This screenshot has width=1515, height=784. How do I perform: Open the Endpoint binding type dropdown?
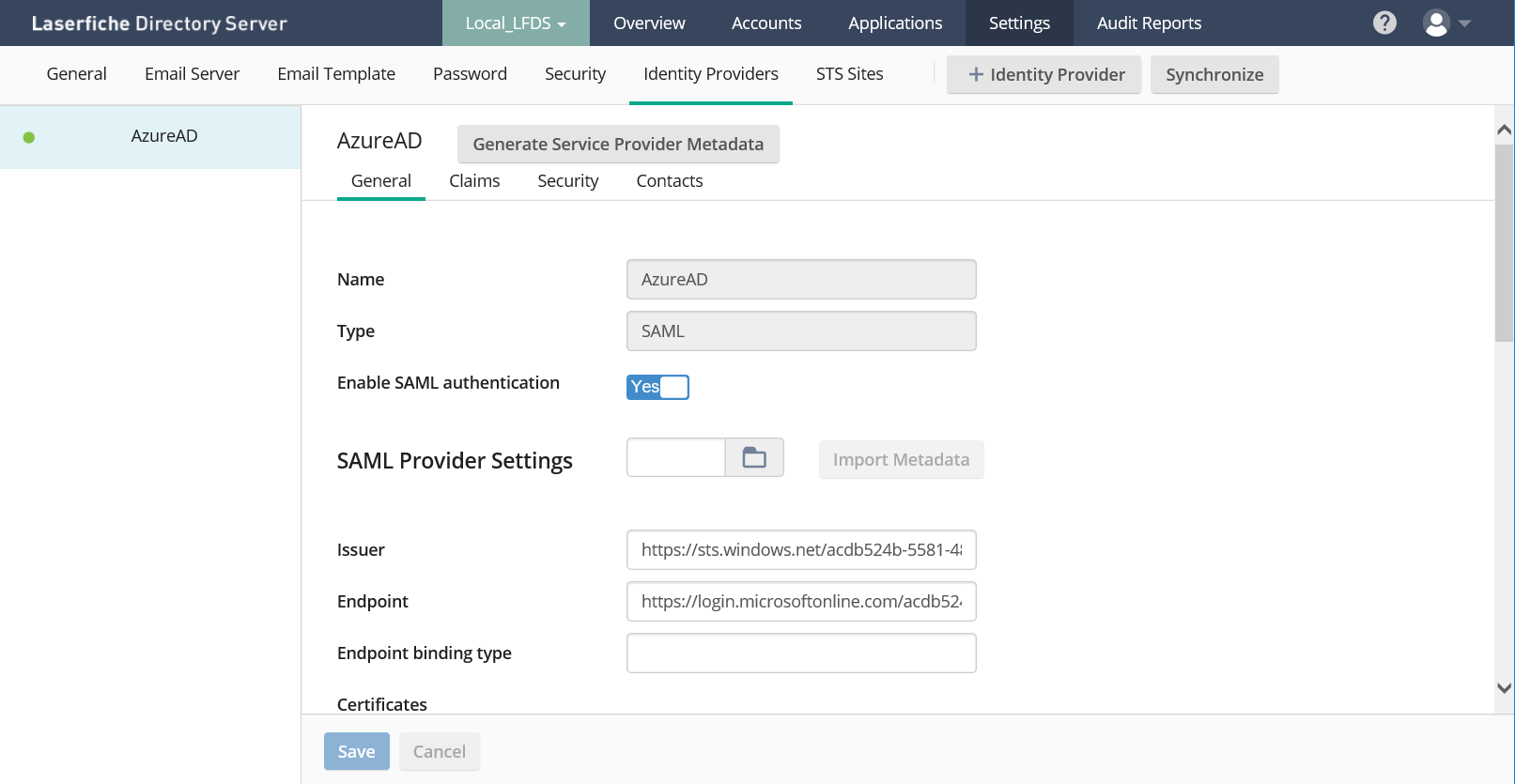(801, 653)
